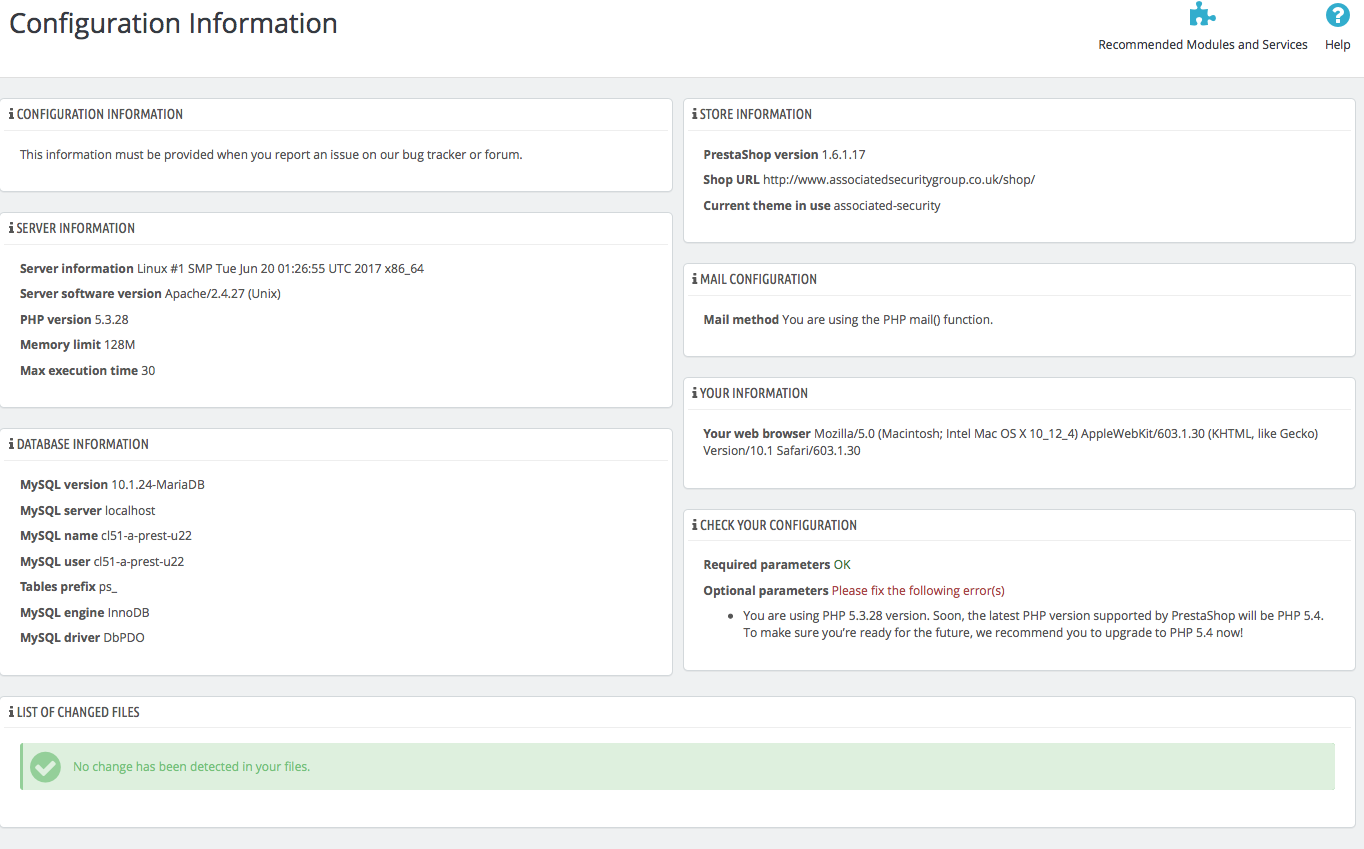1364x849 pixels.
Task: Click info icon beside Configuration Information heading
Action: (x=11, y=114)
